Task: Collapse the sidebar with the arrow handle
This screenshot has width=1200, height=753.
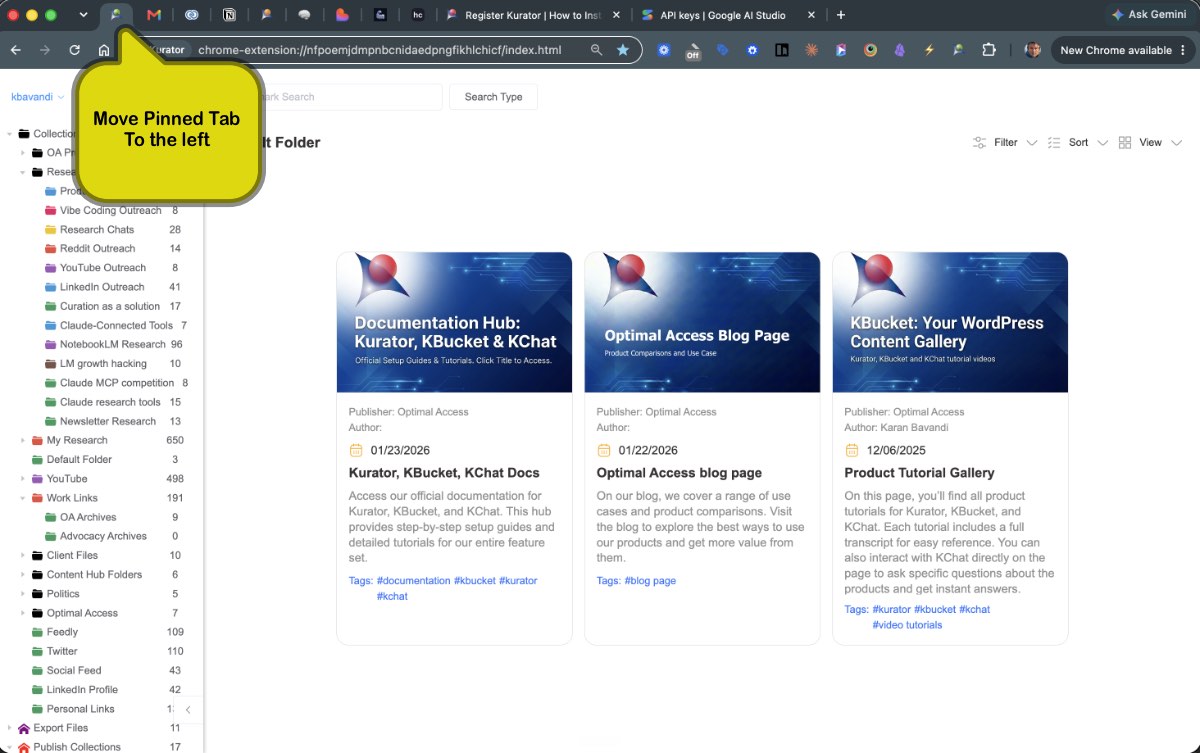Action: 188,709
